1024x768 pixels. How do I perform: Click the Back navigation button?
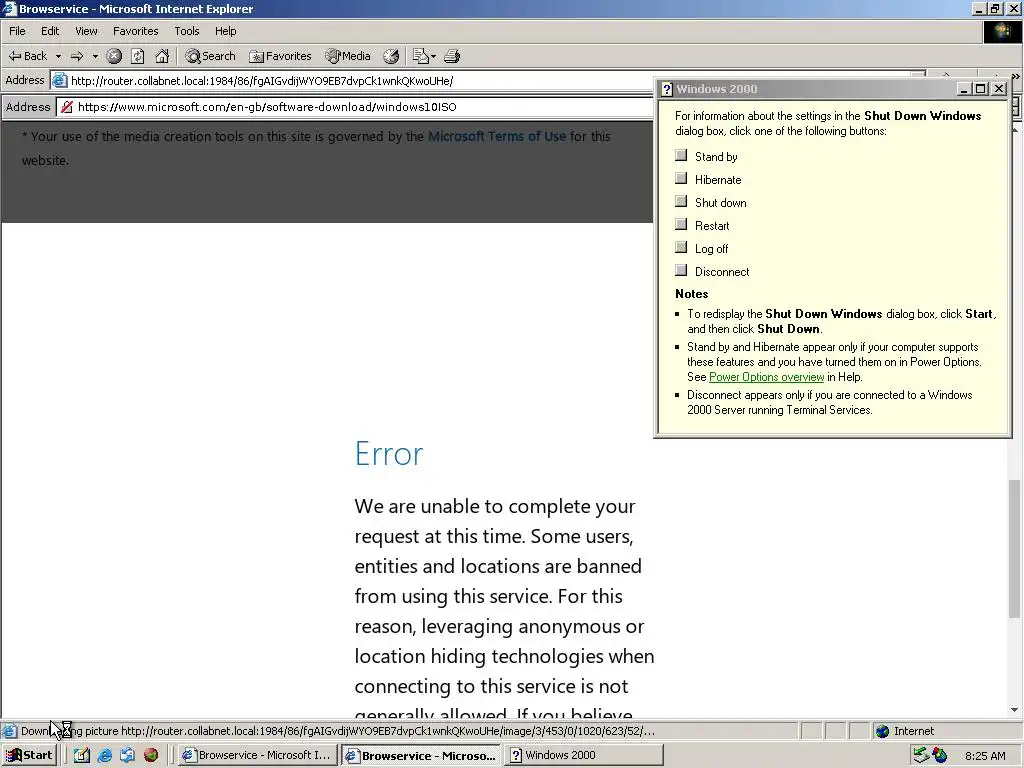[x=27, y=56]
